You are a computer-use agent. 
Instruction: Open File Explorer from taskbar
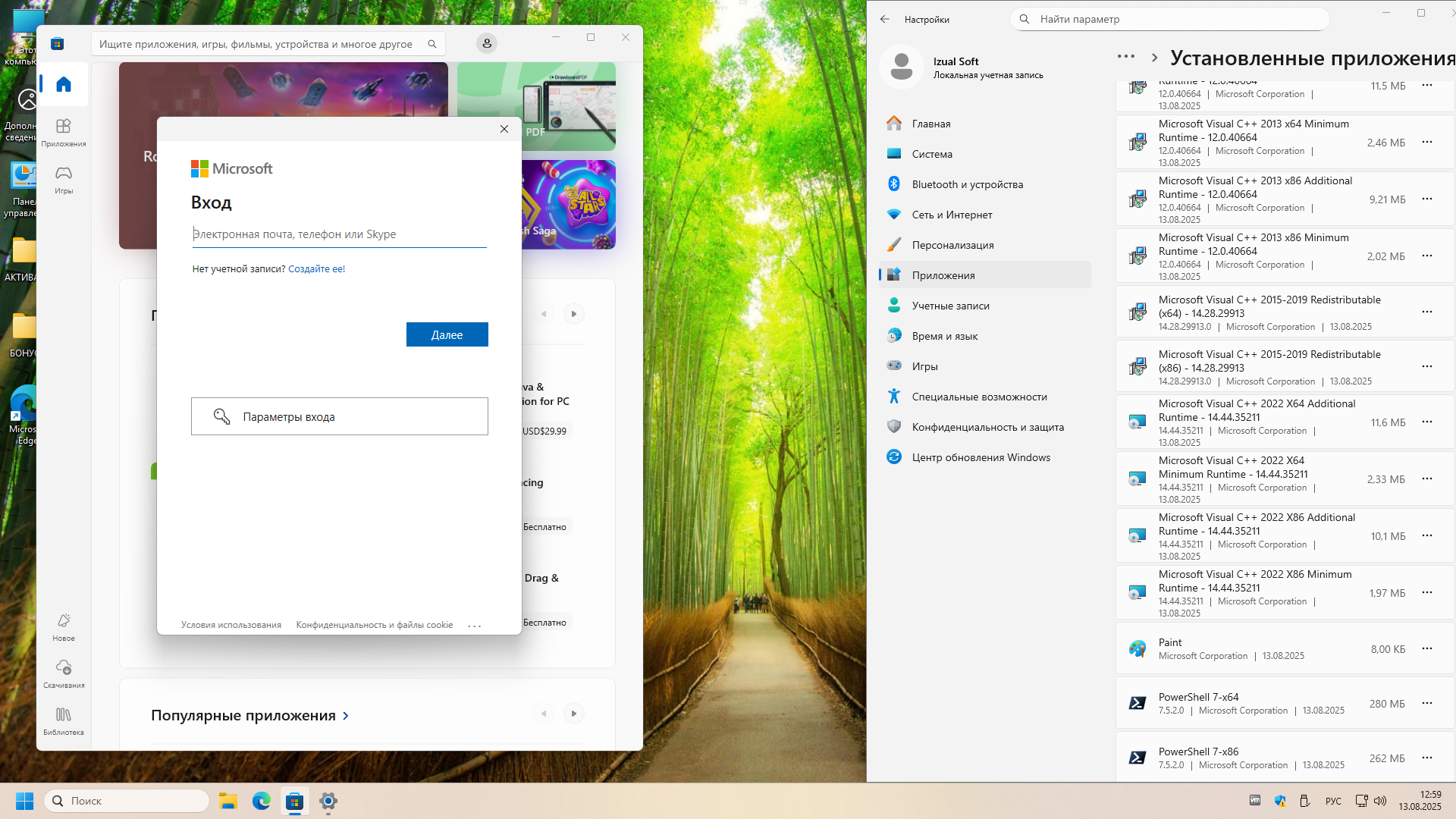(x=228, y=801)
